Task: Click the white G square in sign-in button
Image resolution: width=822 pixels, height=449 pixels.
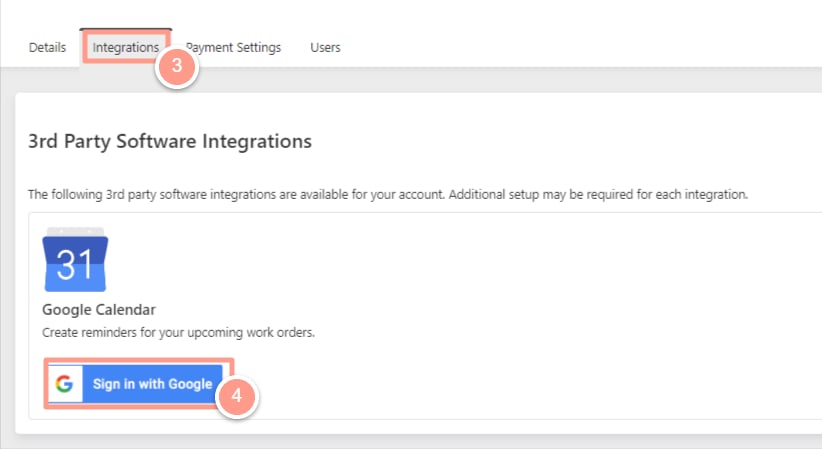Action: (65, 384)
